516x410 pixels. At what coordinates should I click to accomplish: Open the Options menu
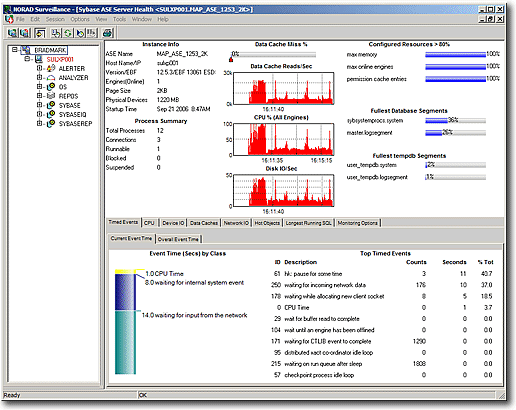[80, 19]
